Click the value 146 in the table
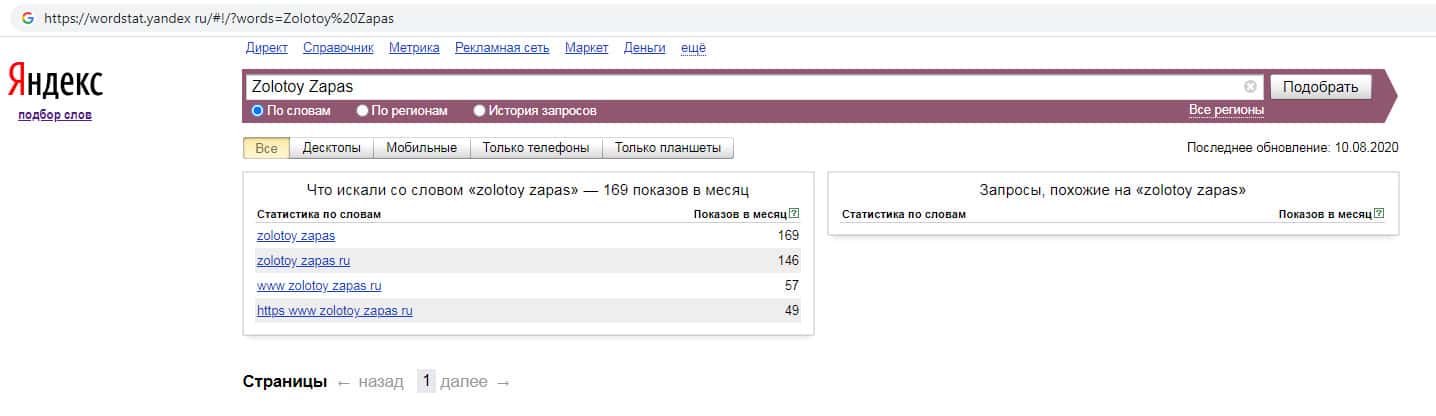The width and height of the screenshot is (1436, 416). tap(788, 261)
